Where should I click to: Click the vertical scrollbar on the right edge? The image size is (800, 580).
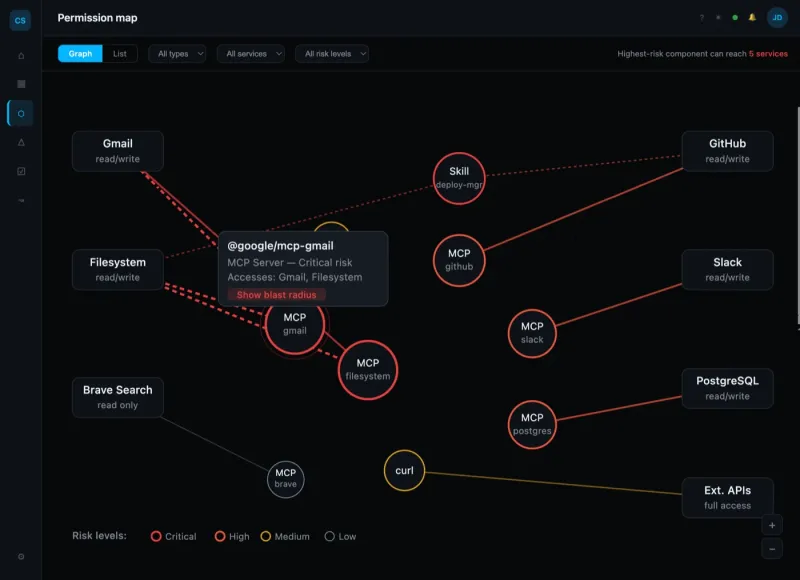(798, 215)
